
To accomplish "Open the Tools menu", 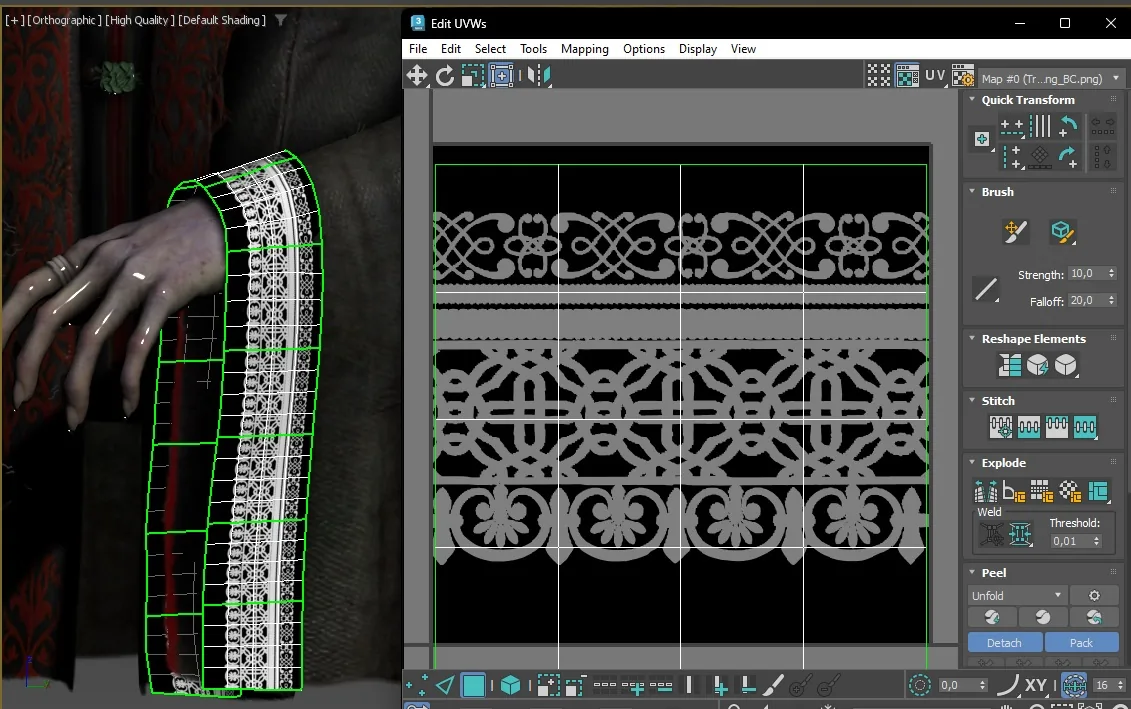I will tap(533, 49).
